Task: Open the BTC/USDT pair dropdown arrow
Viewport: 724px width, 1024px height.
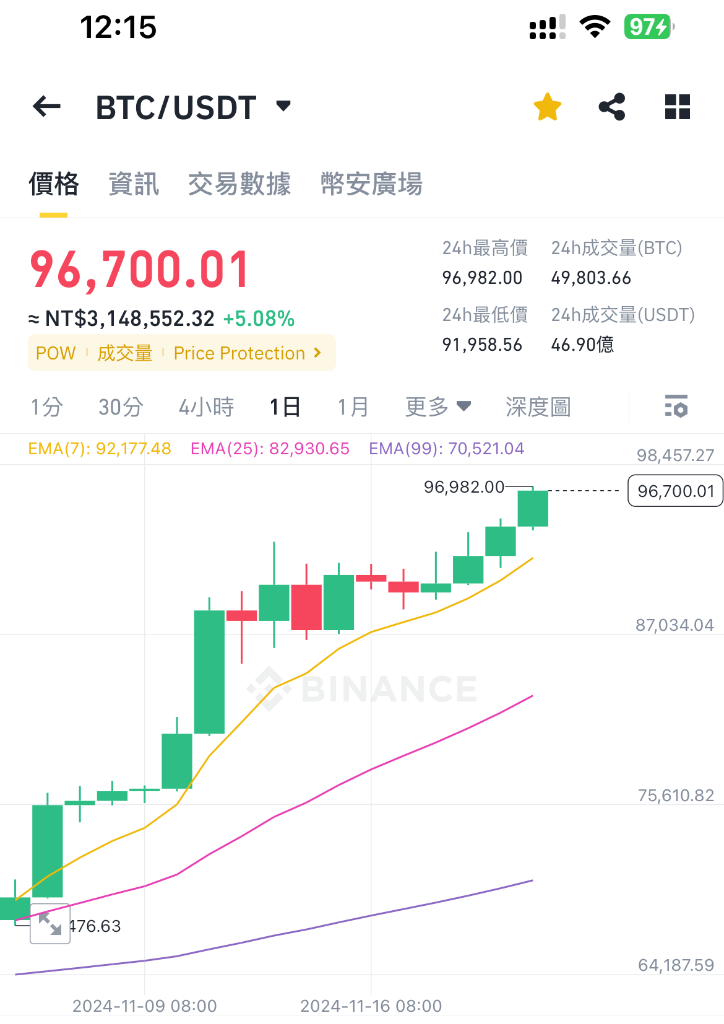Action: [x=283, y=106]
